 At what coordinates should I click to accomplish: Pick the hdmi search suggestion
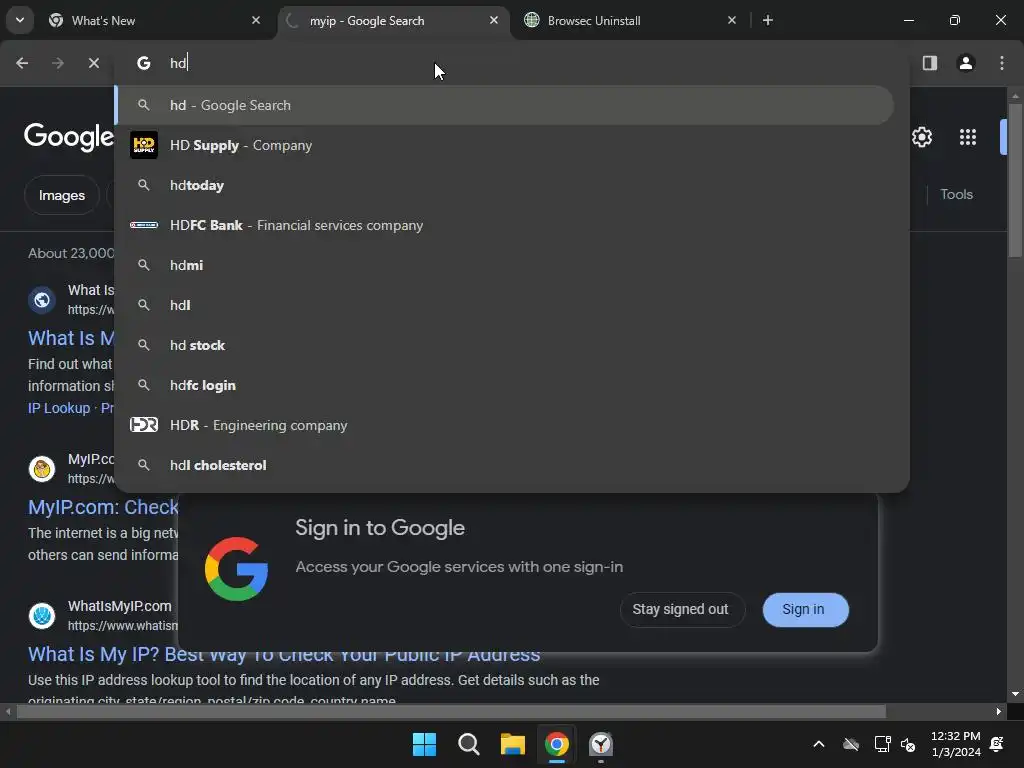click(x=504, y=265)
